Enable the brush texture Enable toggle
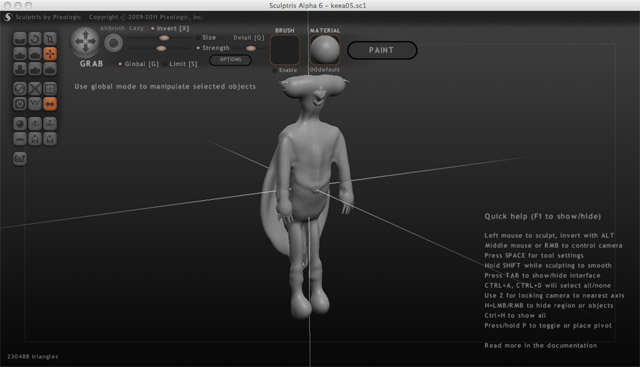Screen dimensions: 640x367 [285, 70]
